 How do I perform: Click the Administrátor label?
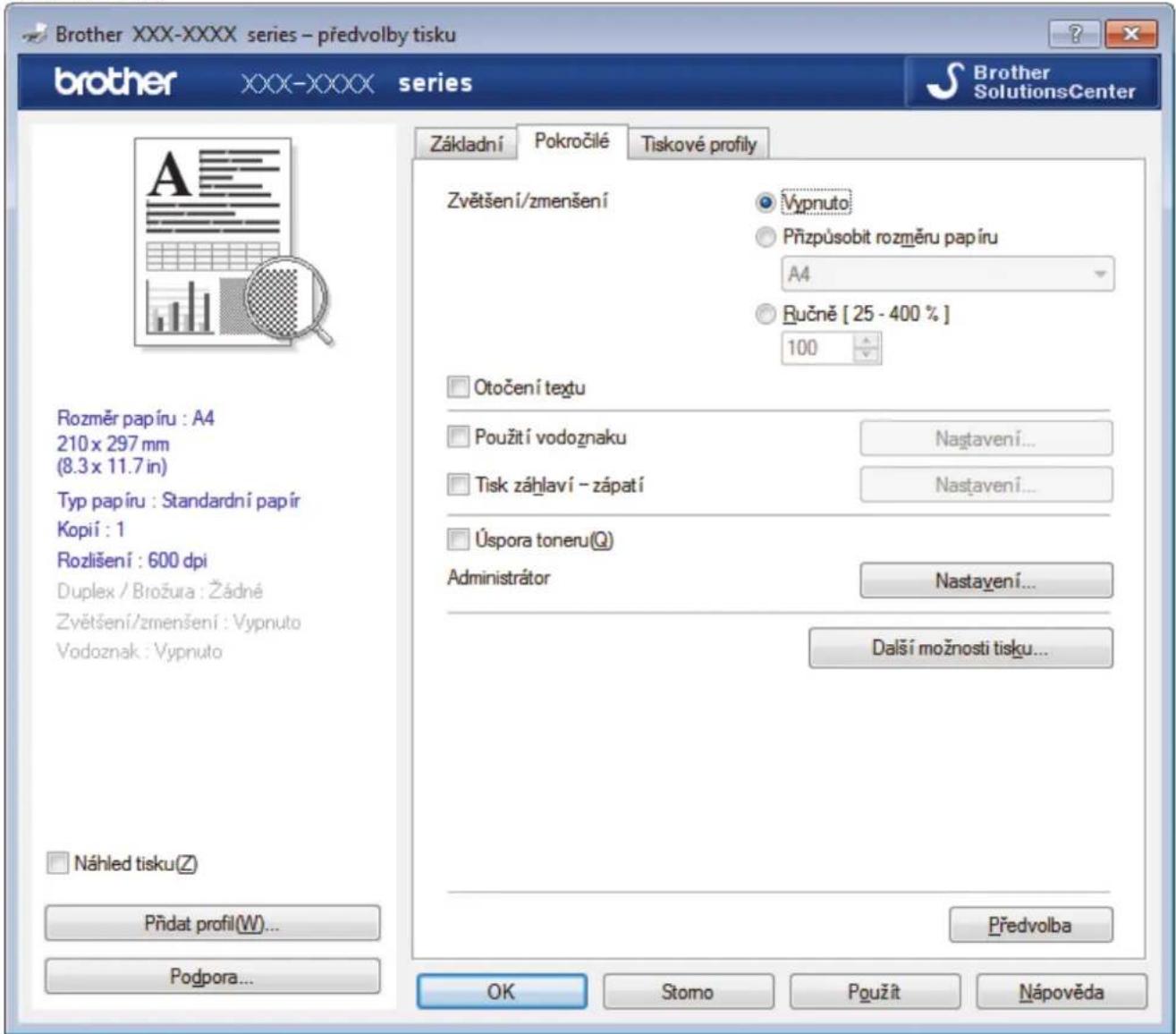pyautogui.click(x=498, y=578)
